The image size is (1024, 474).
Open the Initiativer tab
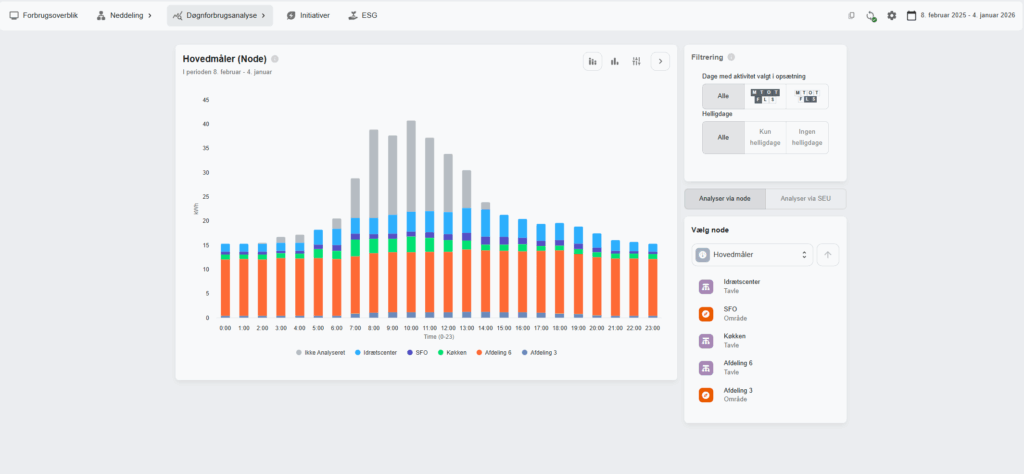coord(308,15)
